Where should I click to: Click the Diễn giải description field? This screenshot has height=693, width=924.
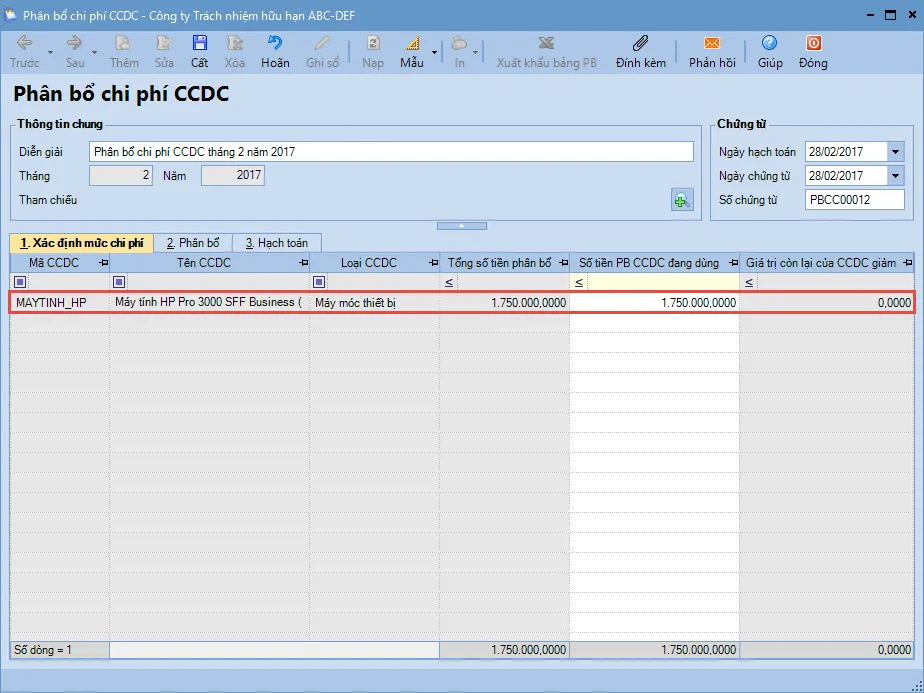(x=390, y=152)
